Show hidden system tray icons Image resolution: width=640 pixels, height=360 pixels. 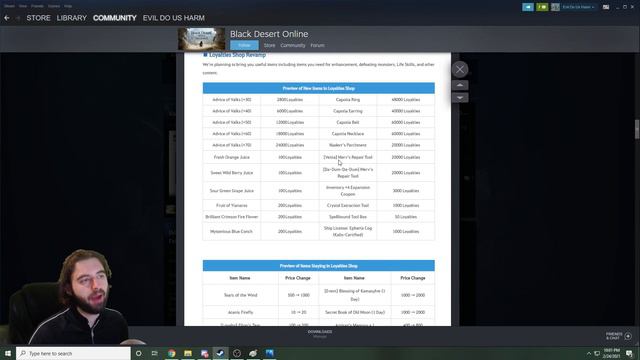(x=589, y=353)
